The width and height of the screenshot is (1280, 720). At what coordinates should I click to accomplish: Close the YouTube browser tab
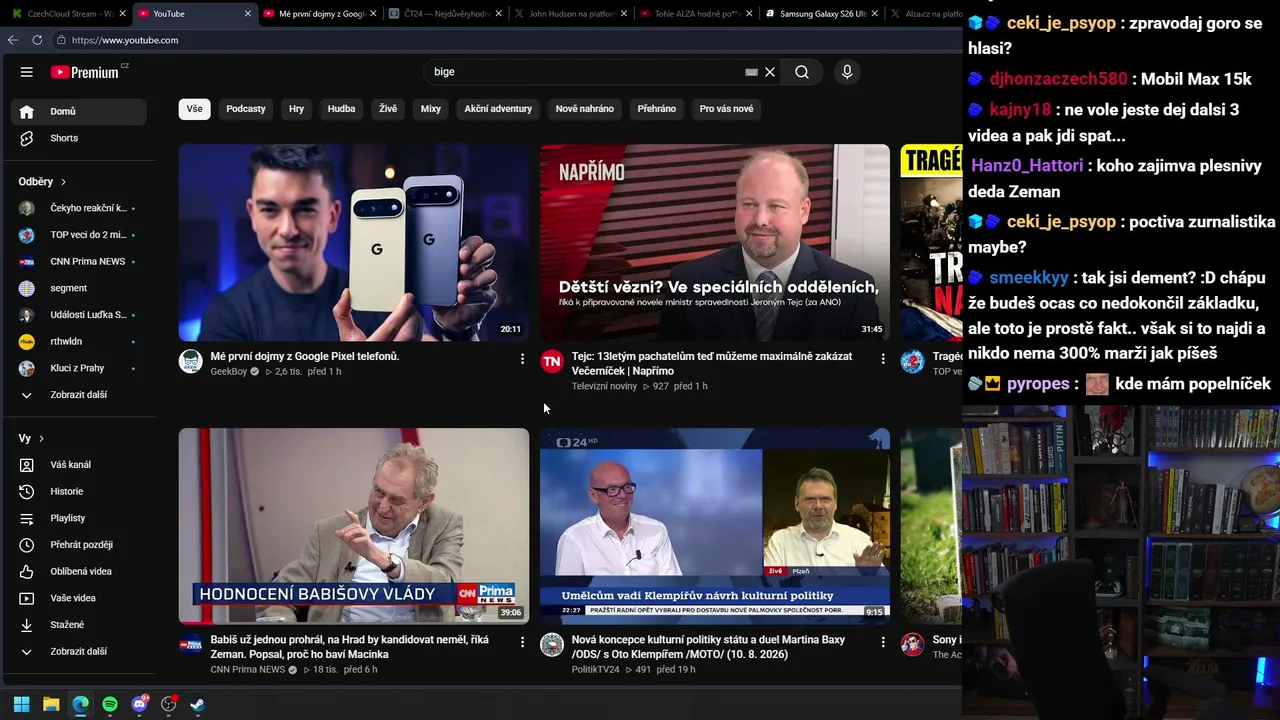coord(248,14)
